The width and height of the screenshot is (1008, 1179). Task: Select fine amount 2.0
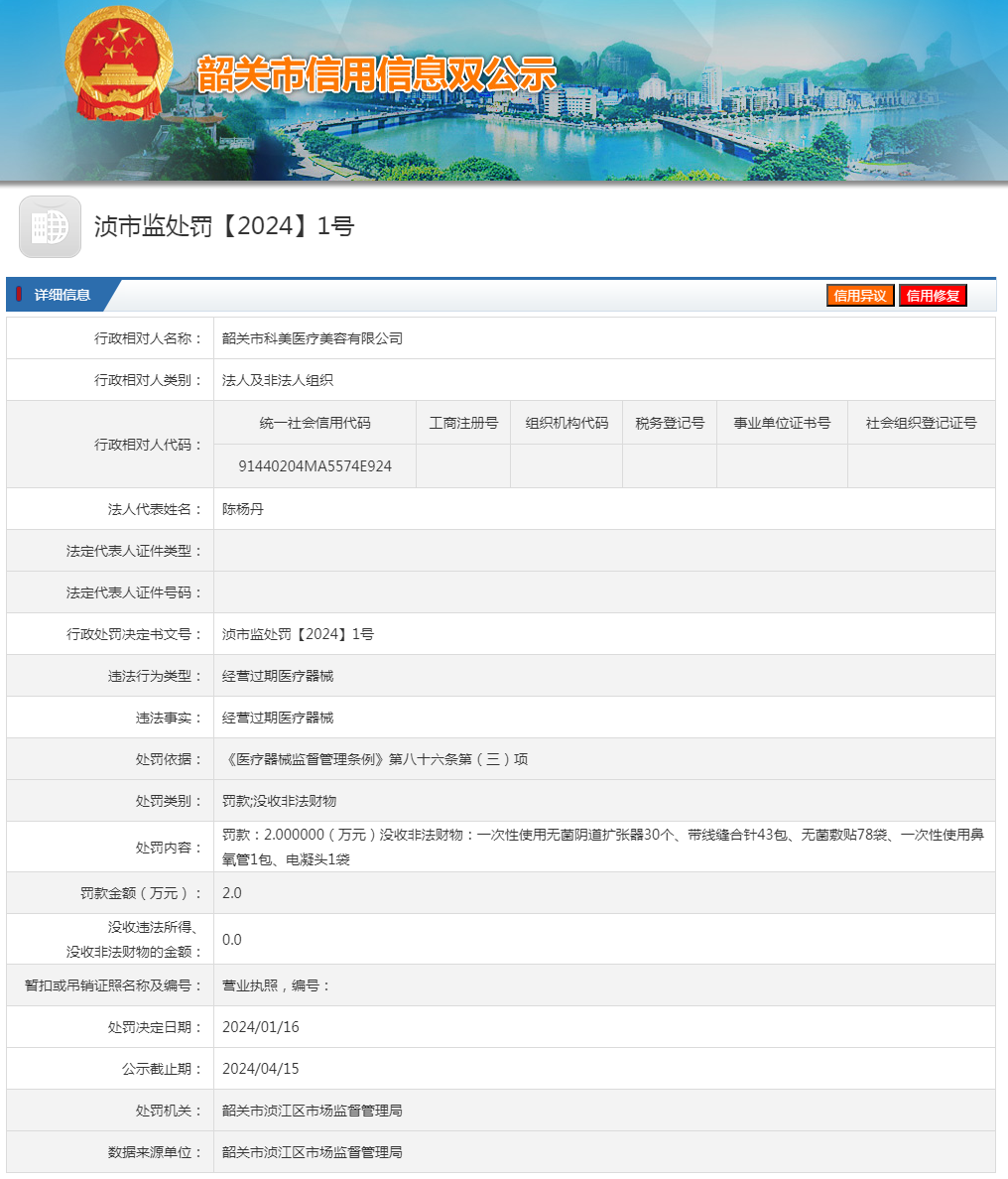pos(231,893)
